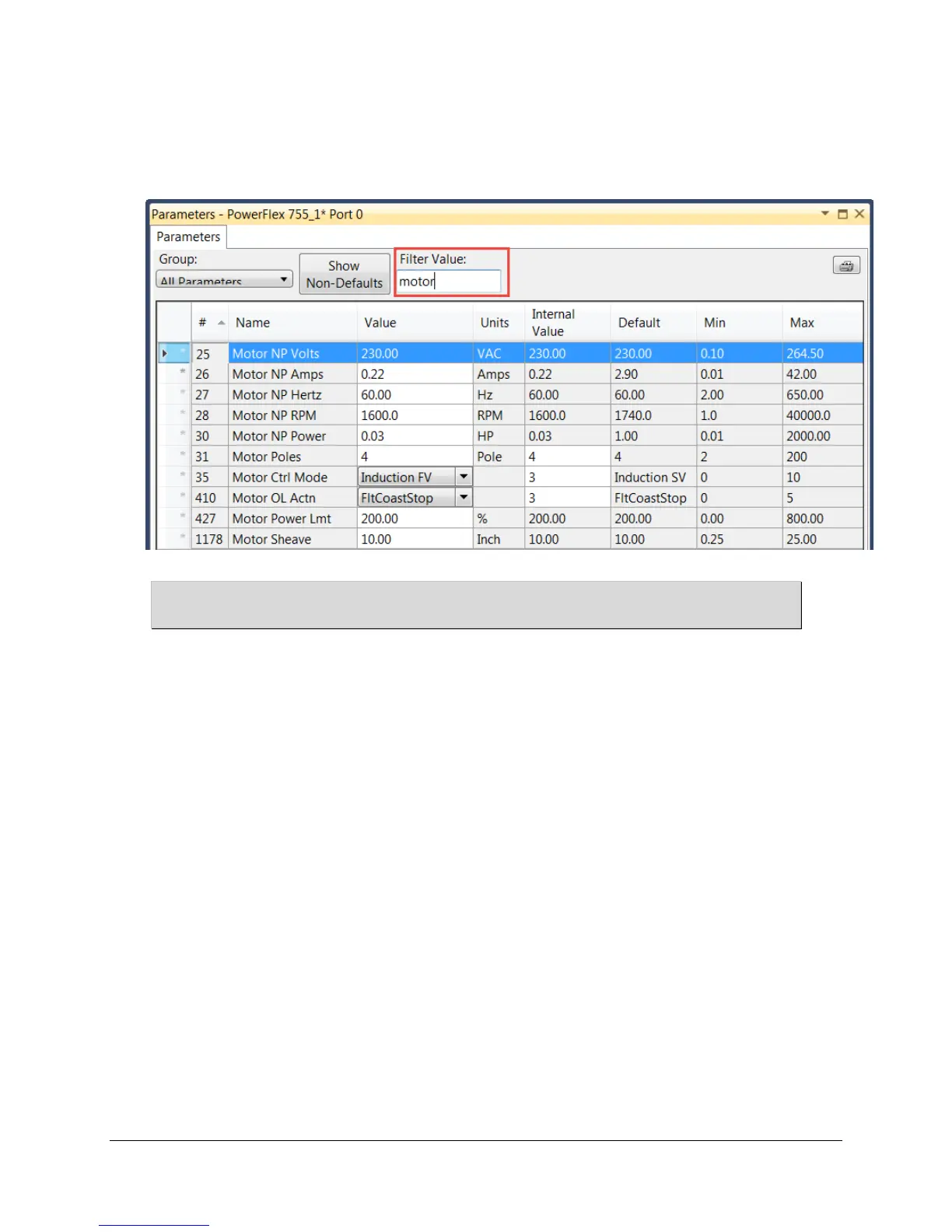Click Motor Poles value cell 4
This screenshot has width=952, height=1232.
(415, 457)
